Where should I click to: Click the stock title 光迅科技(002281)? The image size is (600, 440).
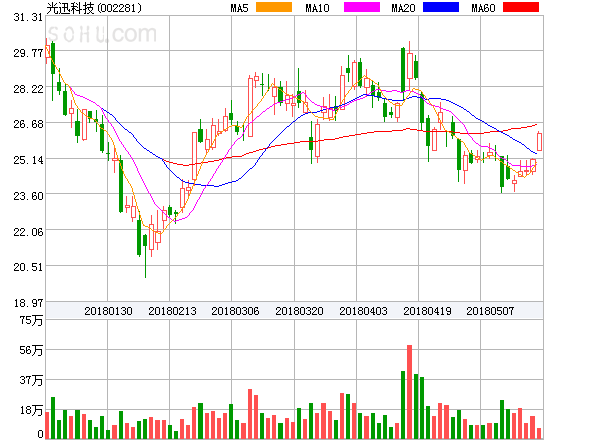coord(94,8)
